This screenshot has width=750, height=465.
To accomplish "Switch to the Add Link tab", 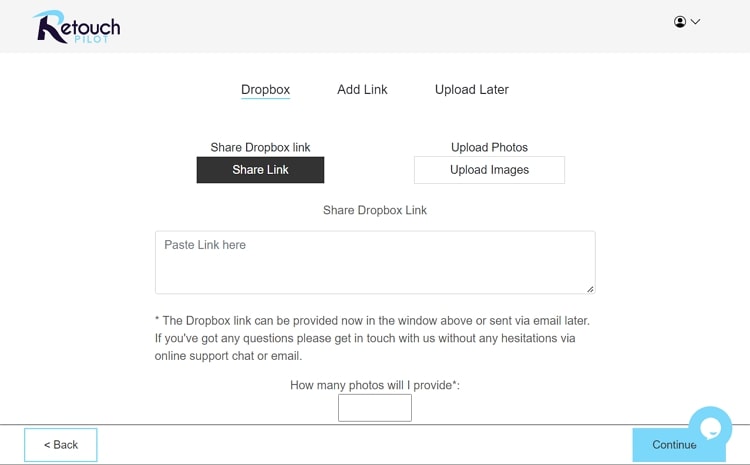I will click(x=362, y=89).
